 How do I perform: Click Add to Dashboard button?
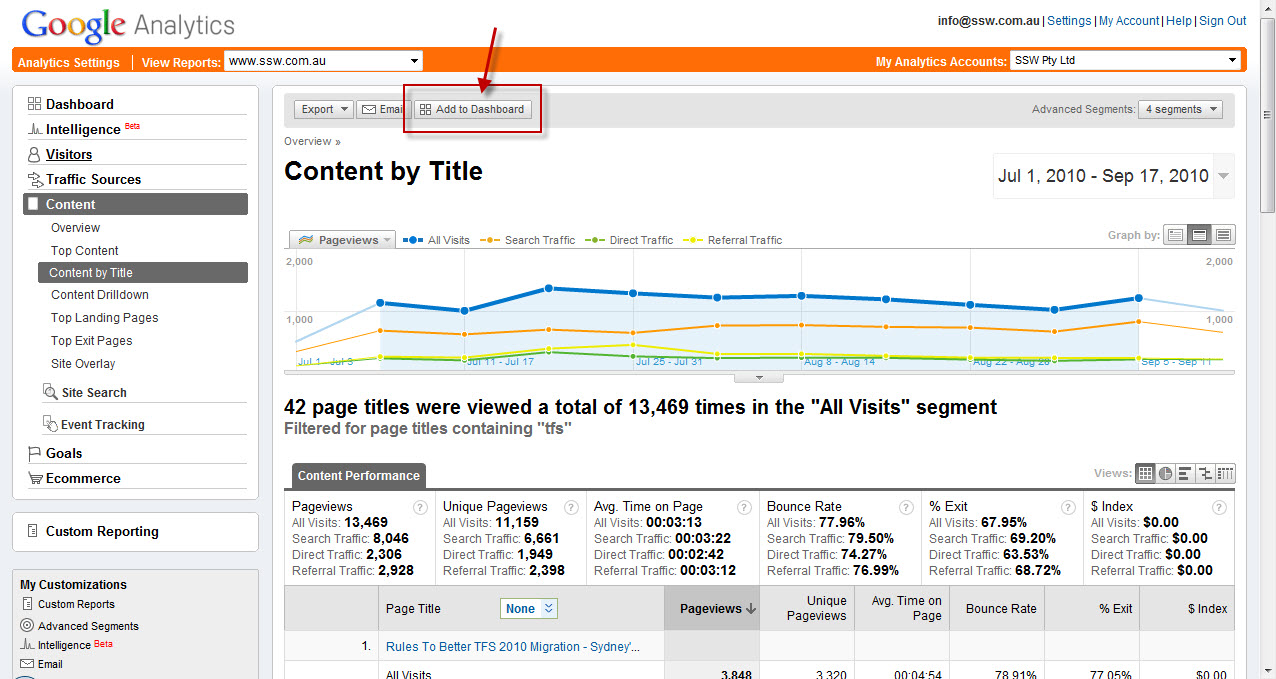(x=472, y=109)
